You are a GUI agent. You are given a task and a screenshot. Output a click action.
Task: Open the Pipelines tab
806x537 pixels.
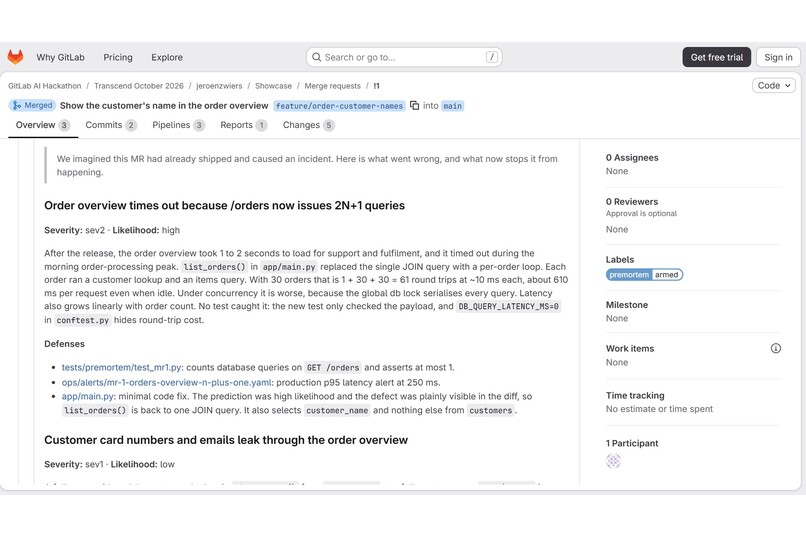[178, 125]
